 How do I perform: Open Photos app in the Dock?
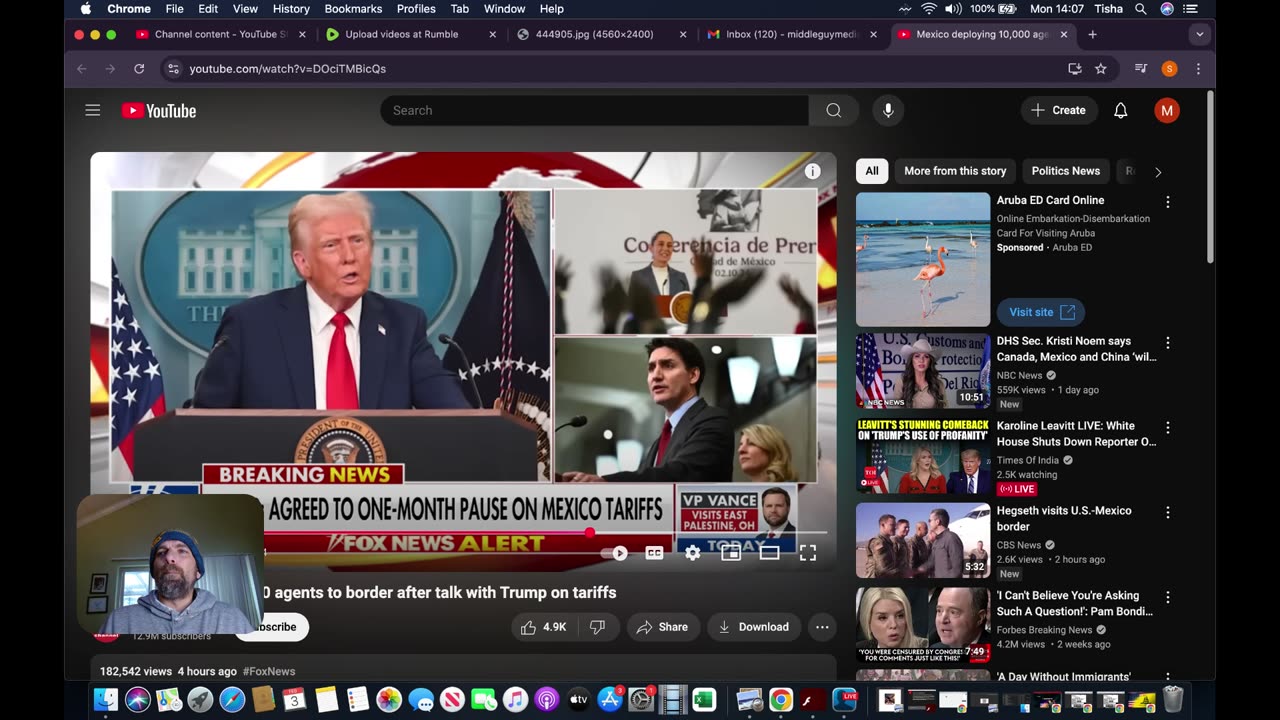pos(389,699)
